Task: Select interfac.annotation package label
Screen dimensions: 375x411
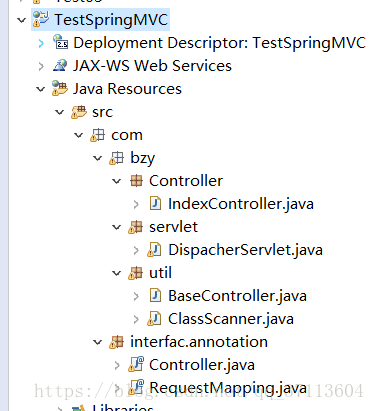Action: point(199,342)
